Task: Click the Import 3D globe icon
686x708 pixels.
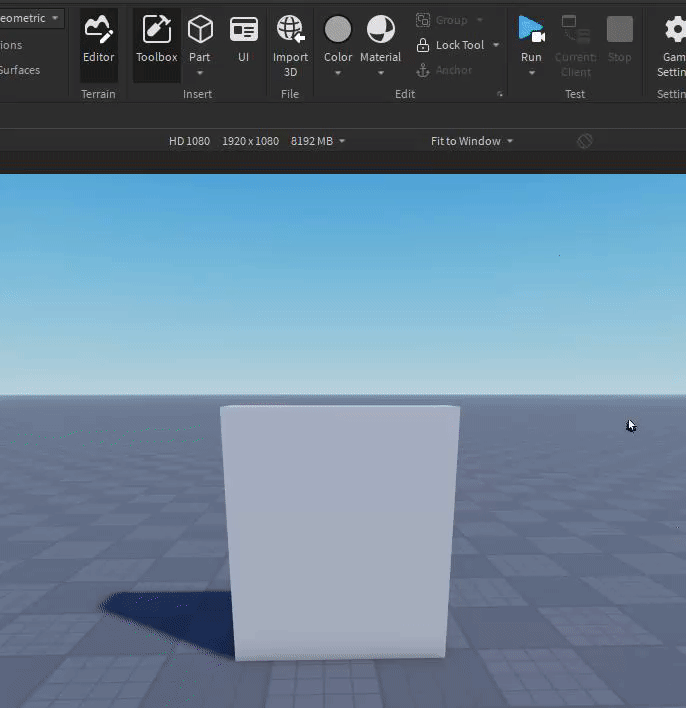Action: pos(290,29)
